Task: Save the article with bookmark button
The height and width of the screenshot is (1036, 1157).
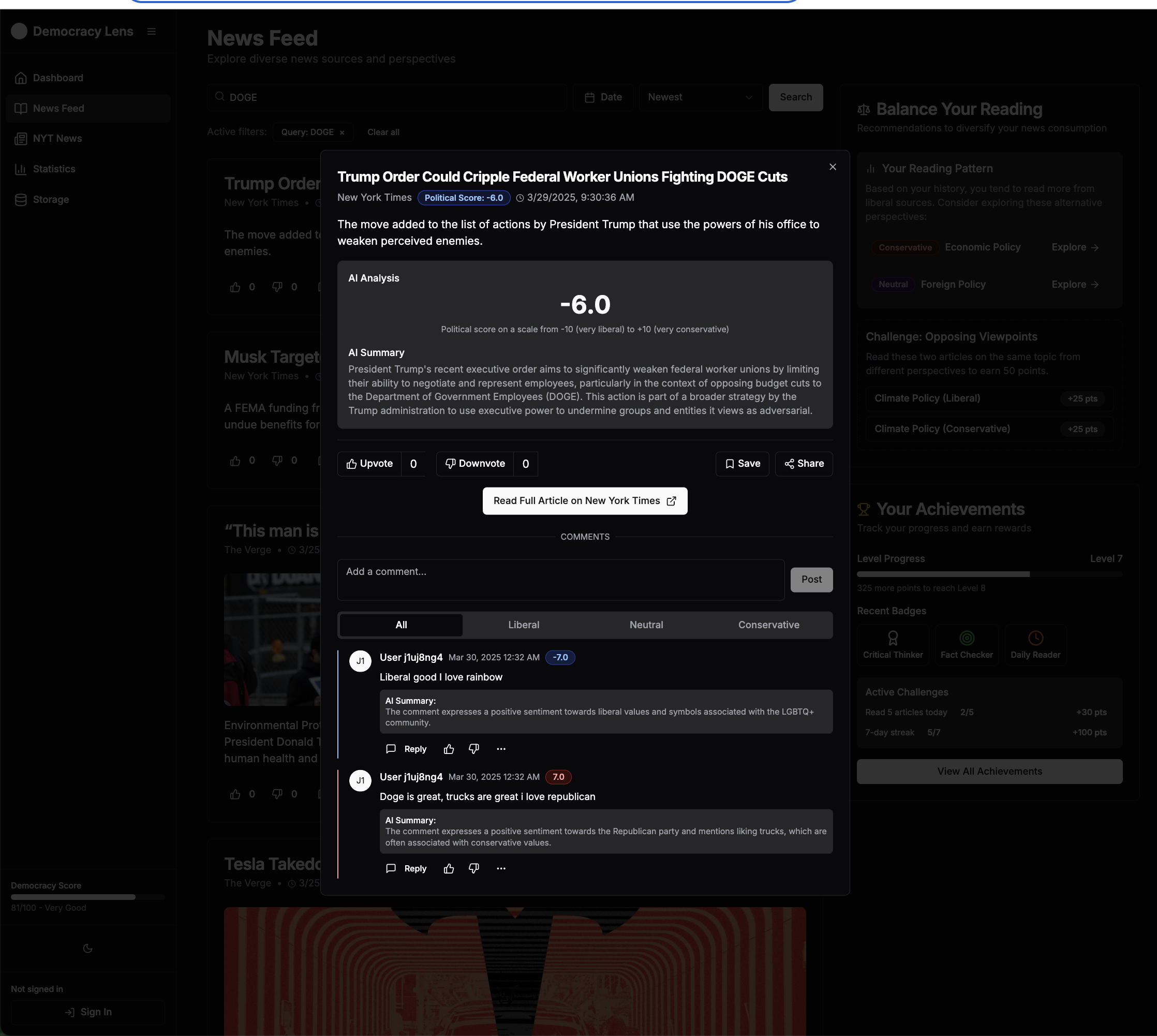Action: 742,464
